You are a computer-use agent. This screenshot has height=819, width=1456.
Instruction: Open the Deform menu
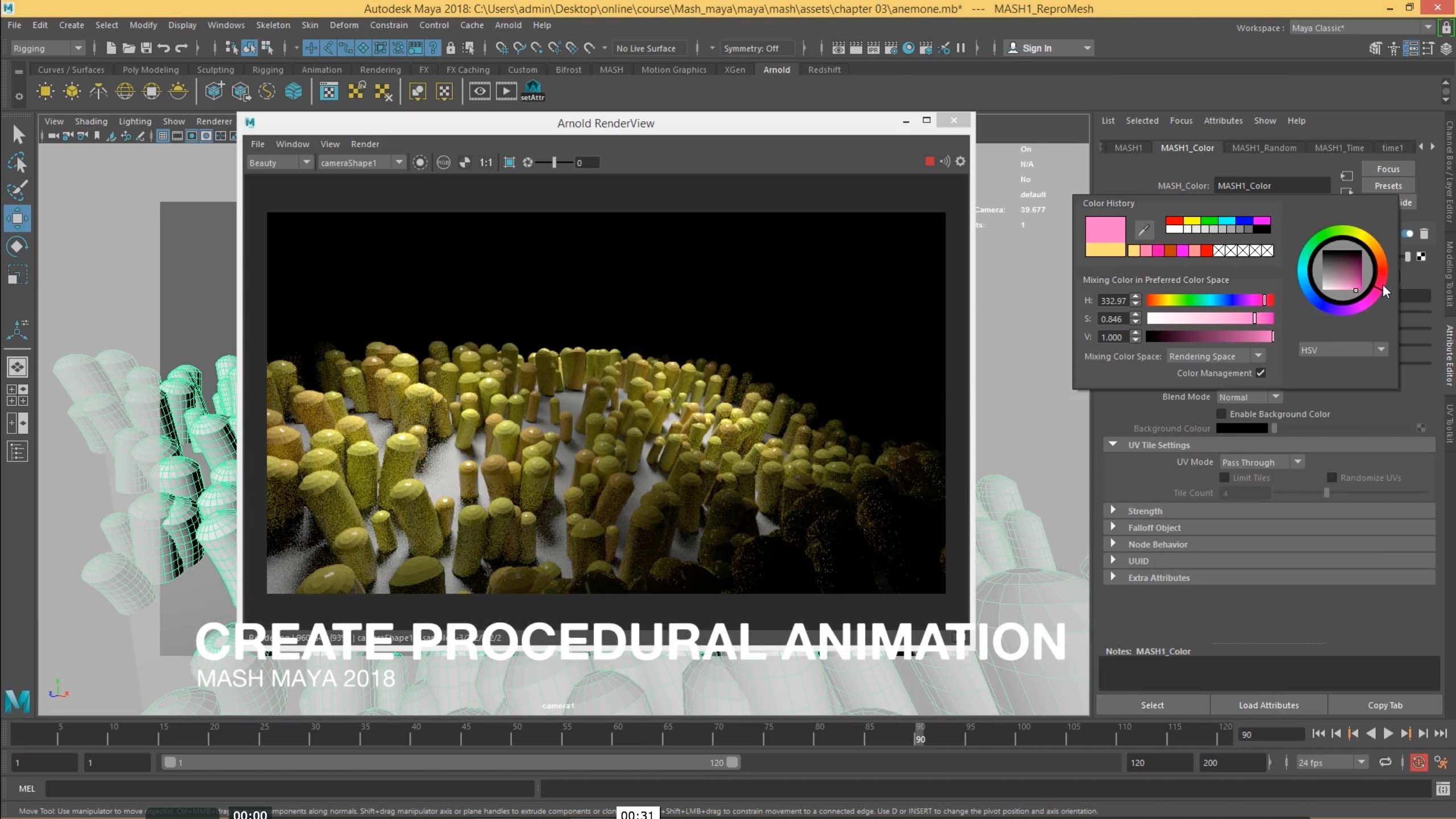344,25
